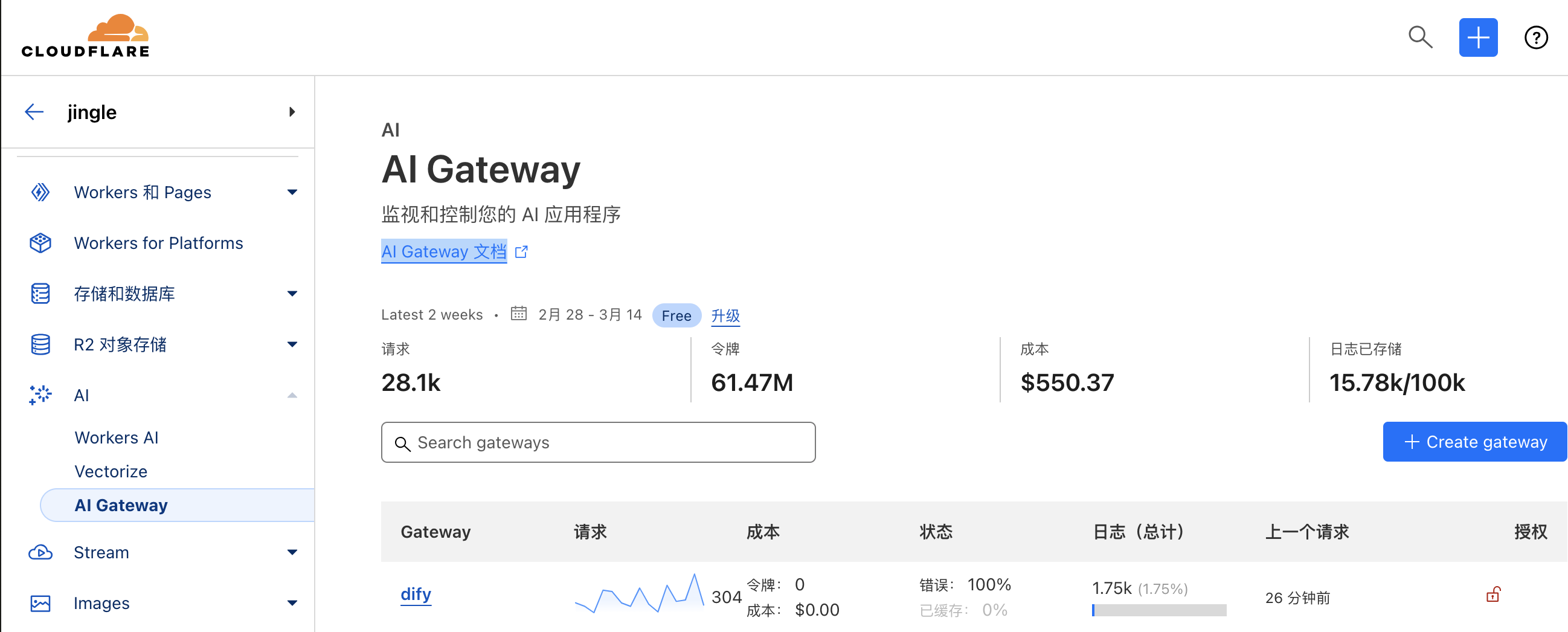The height and width of the screenshot is (632, 1568).
Task: Go back using the left arrow beside jingle
Action: 34,111
